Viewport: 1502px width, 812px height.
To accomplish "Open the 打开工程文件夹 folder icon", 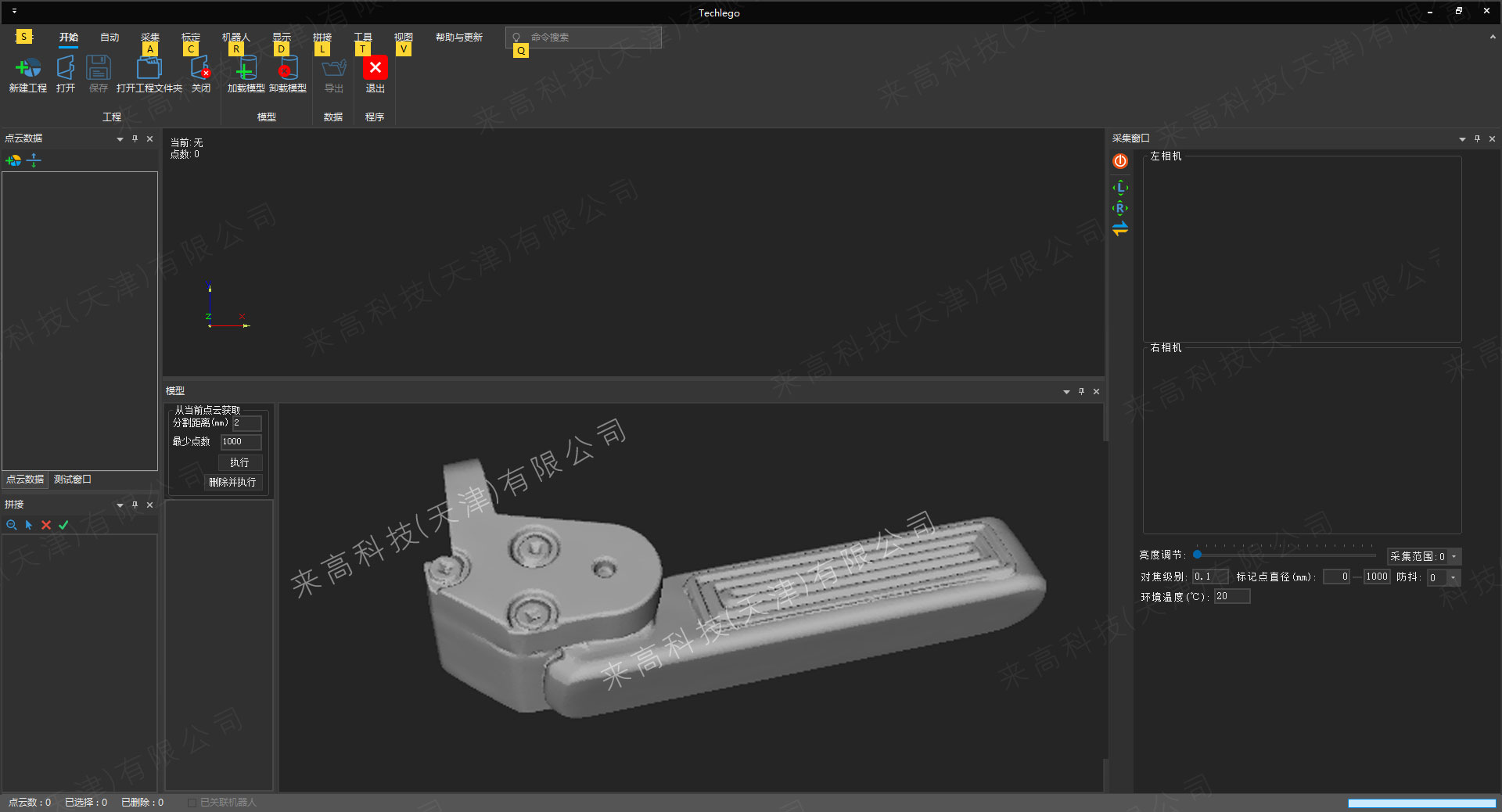I will pos(149,69).
